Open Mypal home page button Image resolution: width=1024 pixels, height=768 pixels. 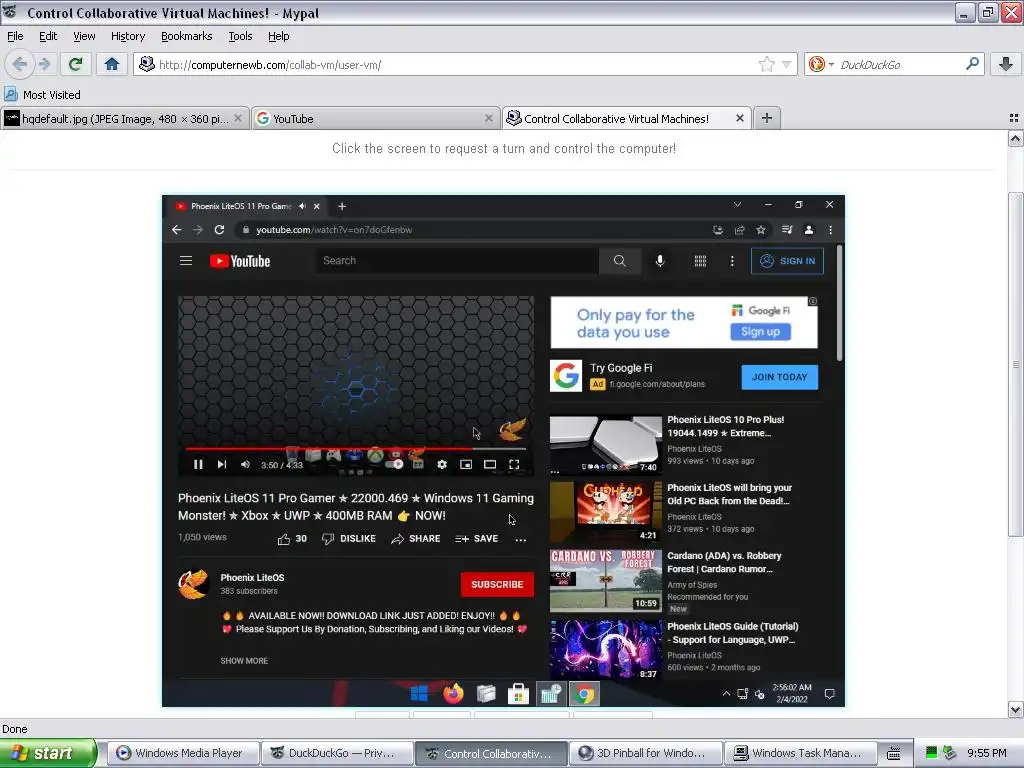(x=112, y=64)
